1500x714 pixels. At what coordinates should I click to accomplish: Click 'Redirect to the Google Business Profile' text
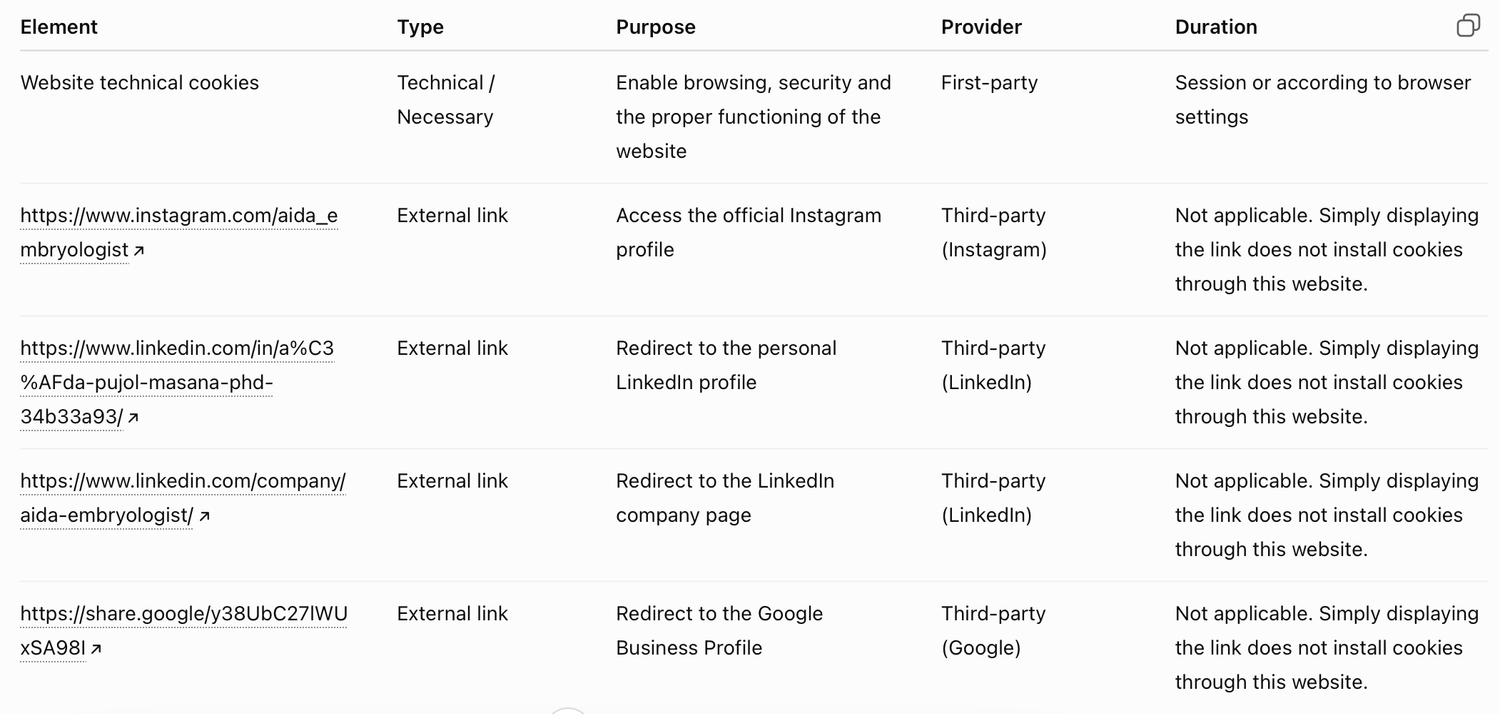(719, 631)
